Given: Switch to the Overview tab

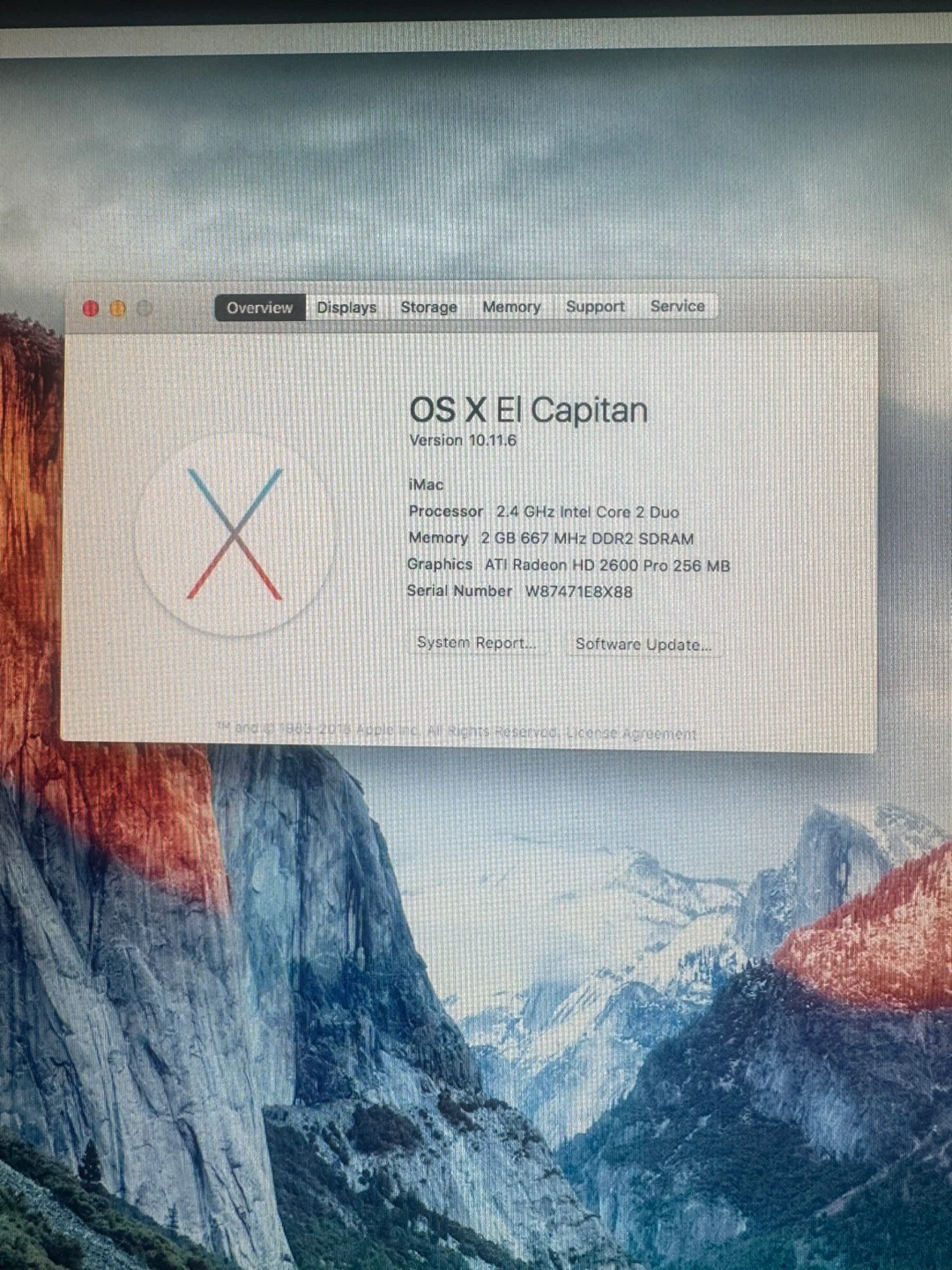Looking at the screenshot, I should (259, 308).
